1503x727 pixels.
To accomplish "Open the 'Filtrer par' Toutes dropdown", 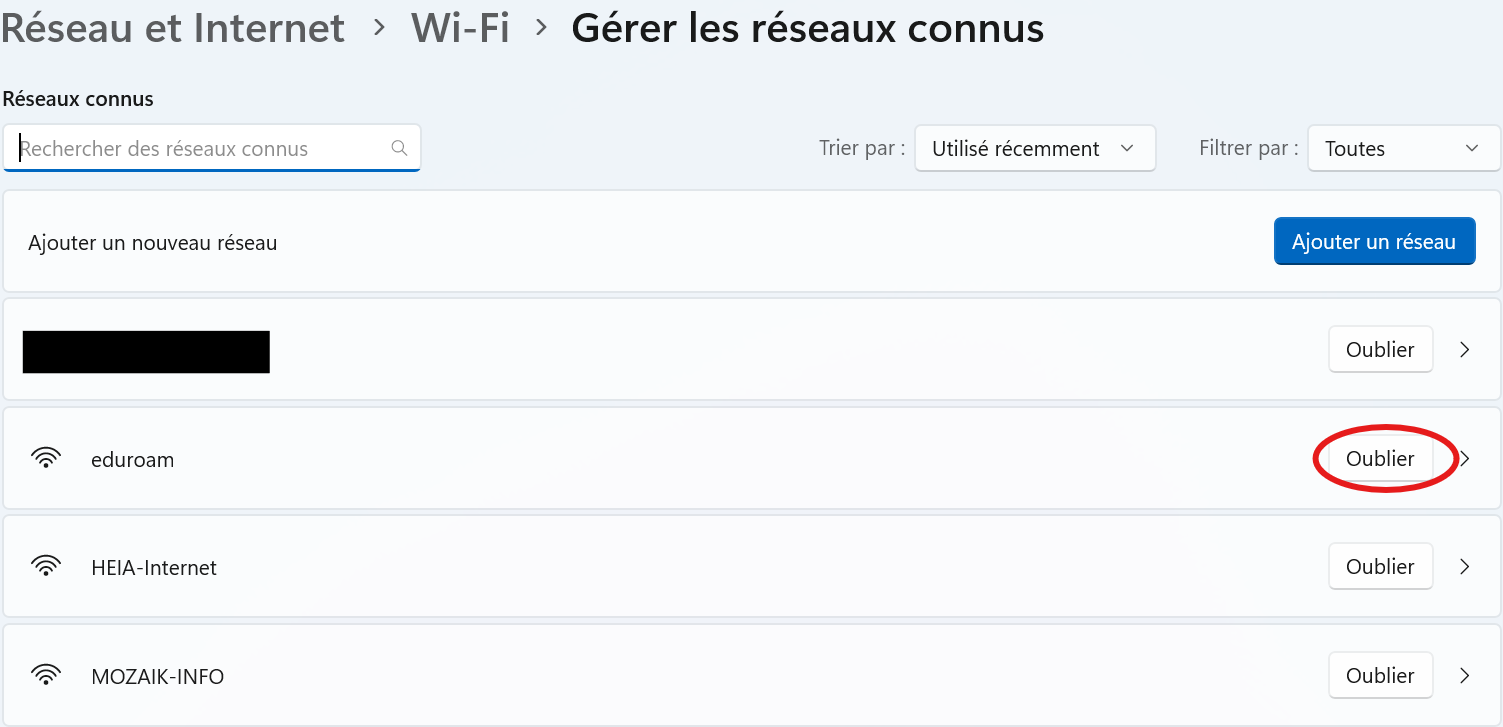I will 1403,148.
